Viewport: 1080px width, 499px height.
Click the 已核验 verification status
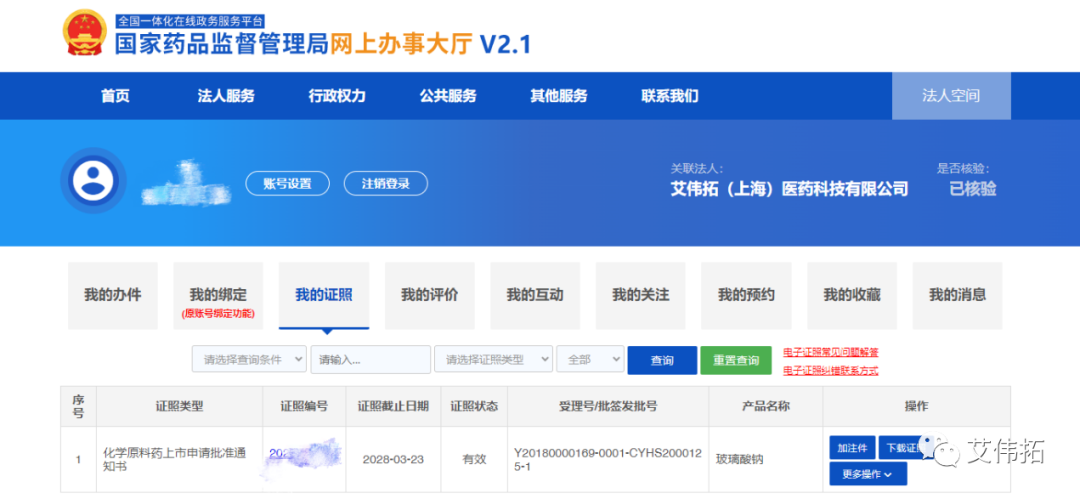[973, 189]
